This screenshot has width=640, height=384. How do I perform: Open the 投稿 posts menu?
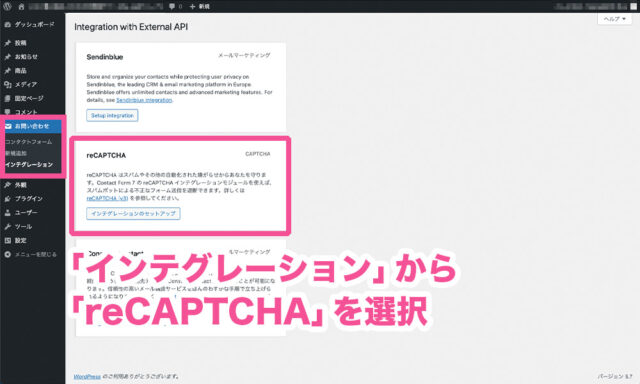coord(33,43)
